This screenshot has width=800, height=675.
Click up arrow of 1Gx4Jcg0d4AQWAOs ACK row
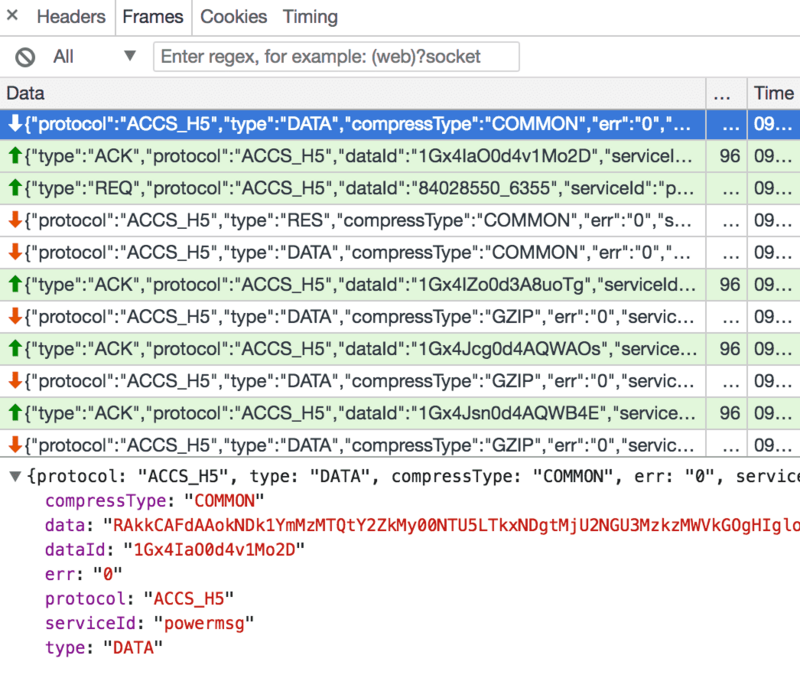pyautogui.click(x=15, y=348)
